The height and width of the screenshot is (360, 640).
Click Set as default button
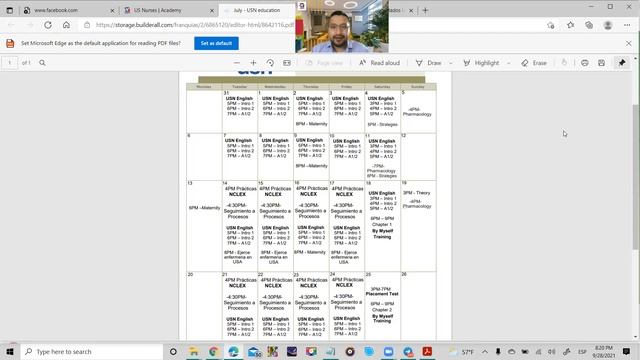pos(216,43)
